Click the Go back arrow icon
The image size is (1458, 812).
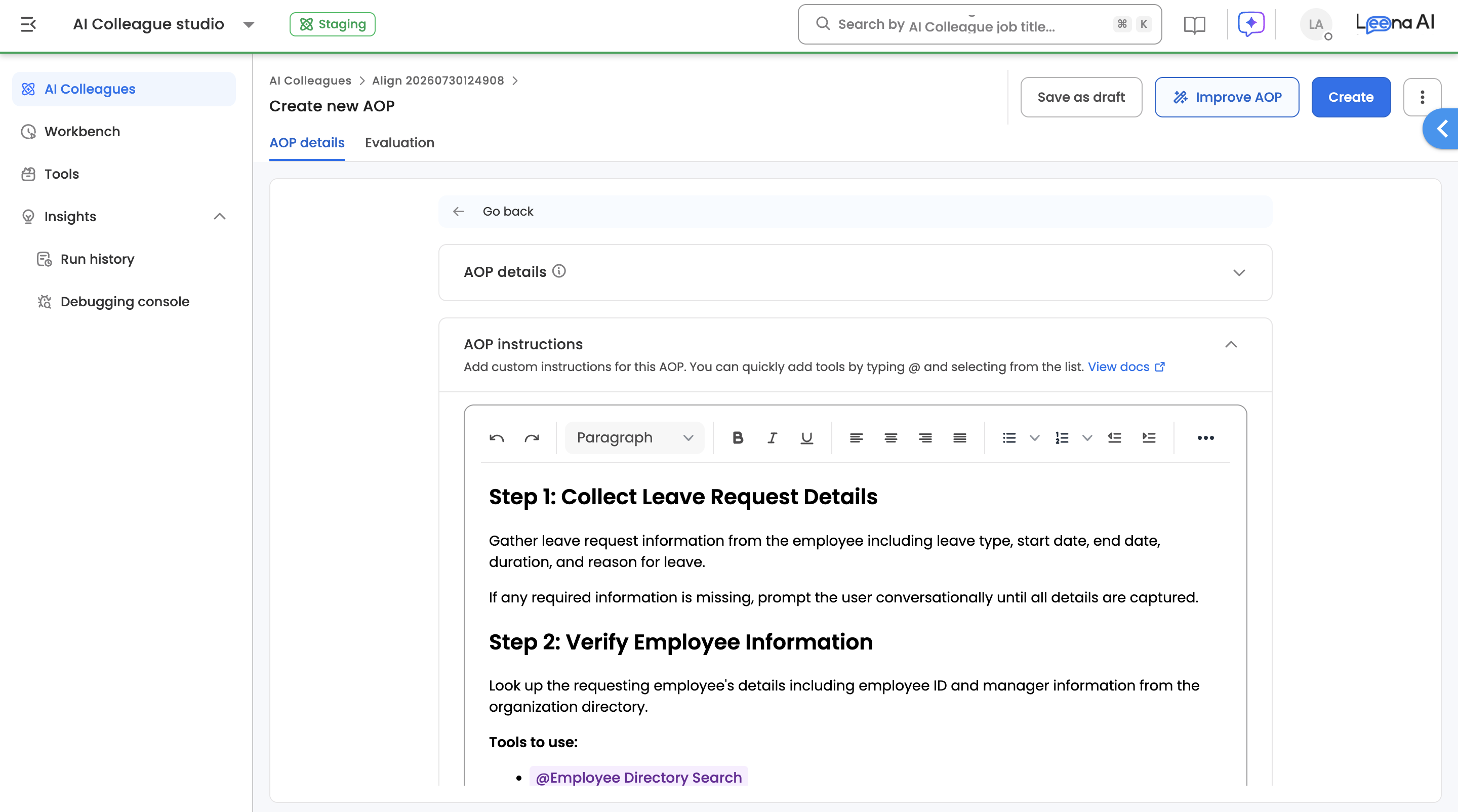[x=459, y=211]
